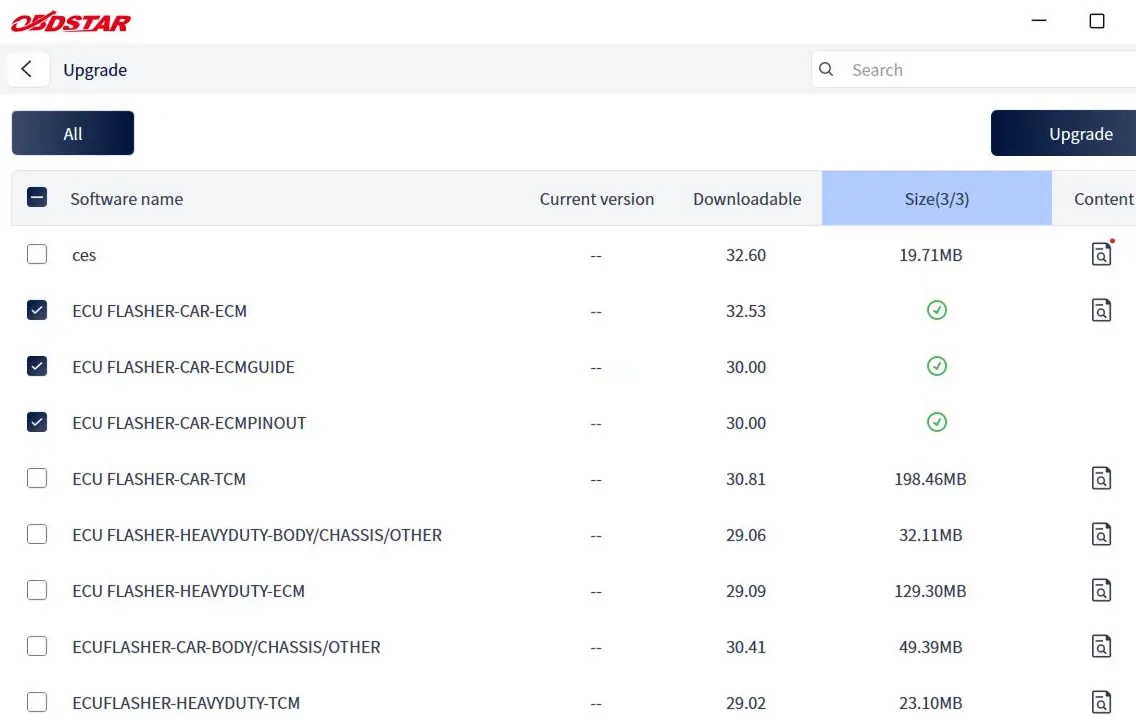Select ECU FLASHER-CAR-ECMGUIDE name text
The height and width of the screenshot is (720, 1136).
(x=183, y=367)
